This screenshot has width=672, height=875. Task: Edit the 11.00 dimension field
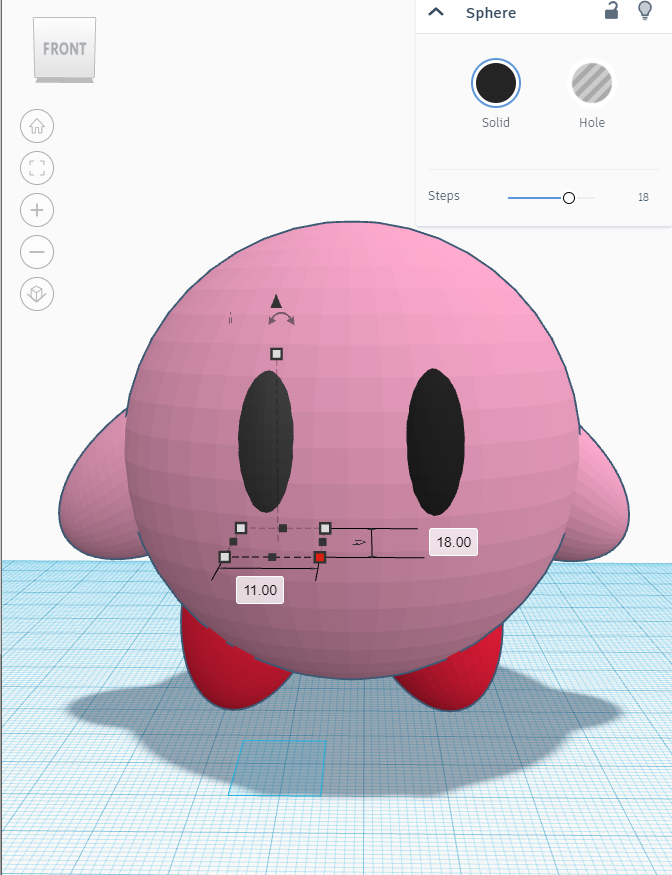click(x=260, y=590)
